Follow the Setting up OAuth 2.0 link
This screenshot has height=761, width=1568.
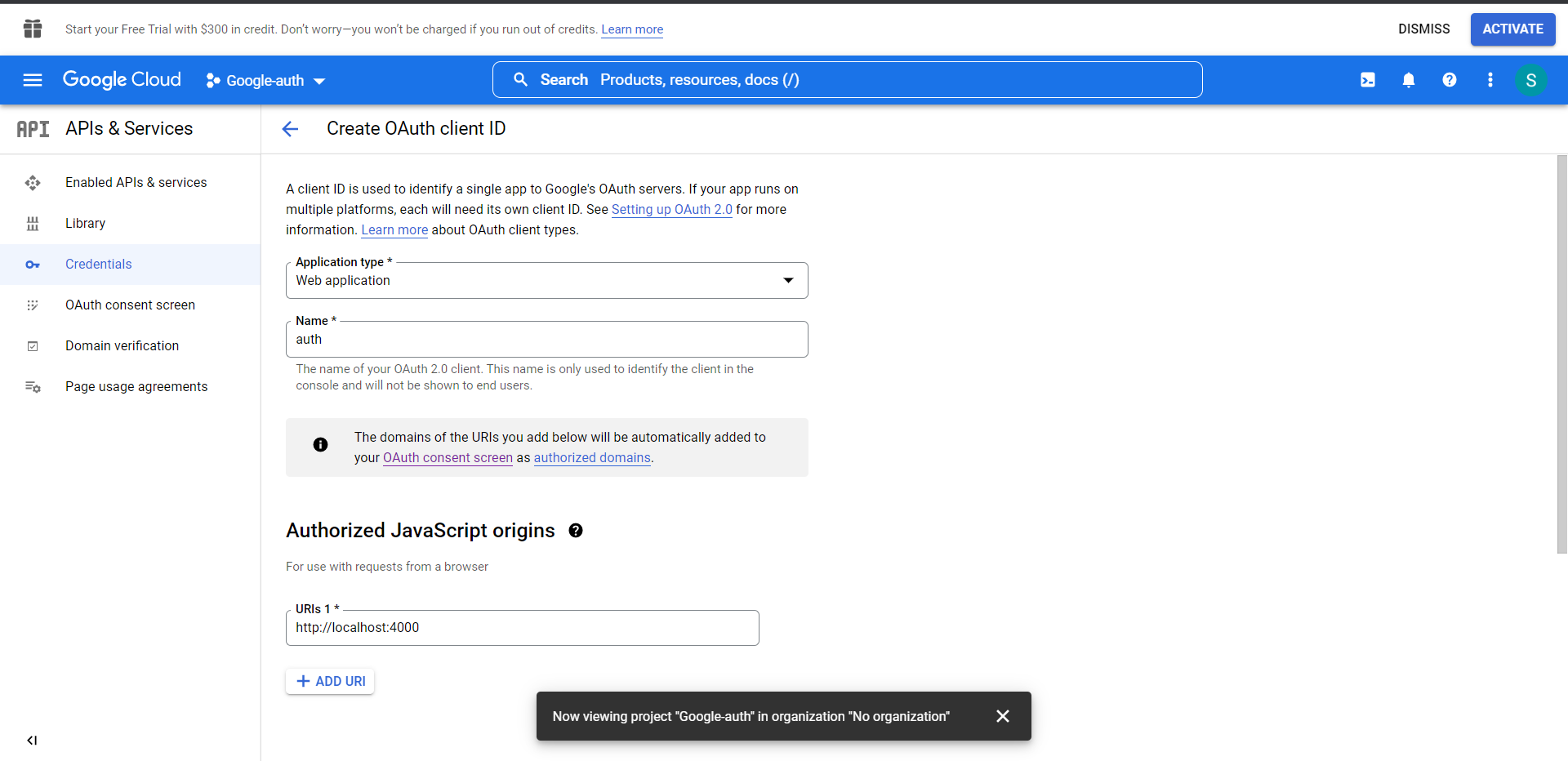[x=671, y=210]
